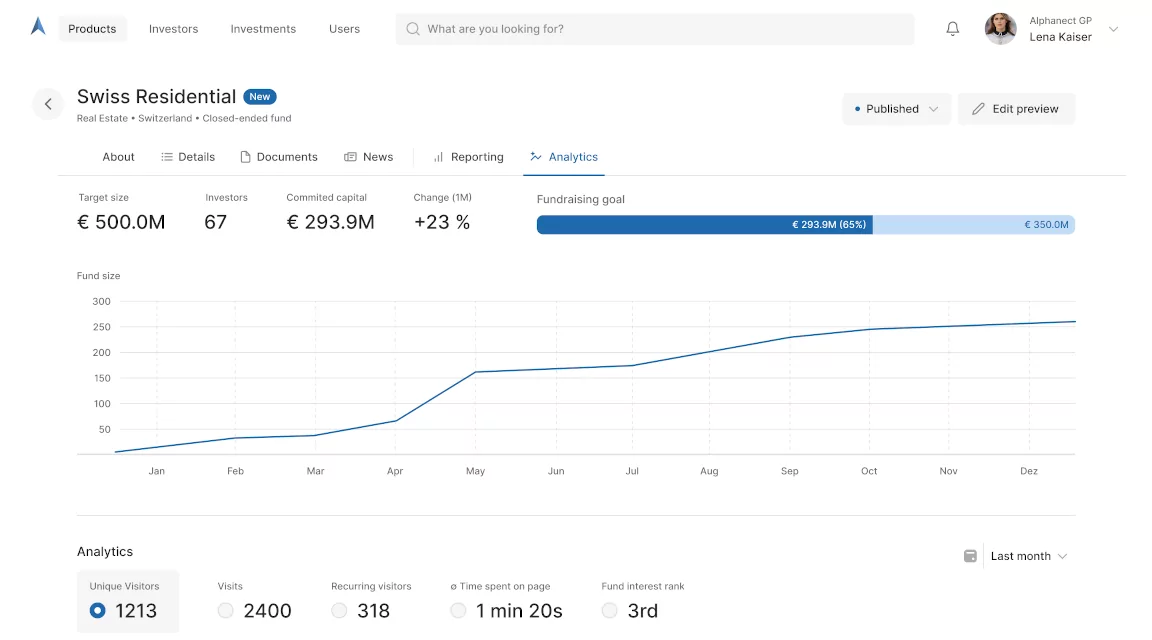Switch to the About tab
Screen dimensions: 1152x640
point(118,157)
